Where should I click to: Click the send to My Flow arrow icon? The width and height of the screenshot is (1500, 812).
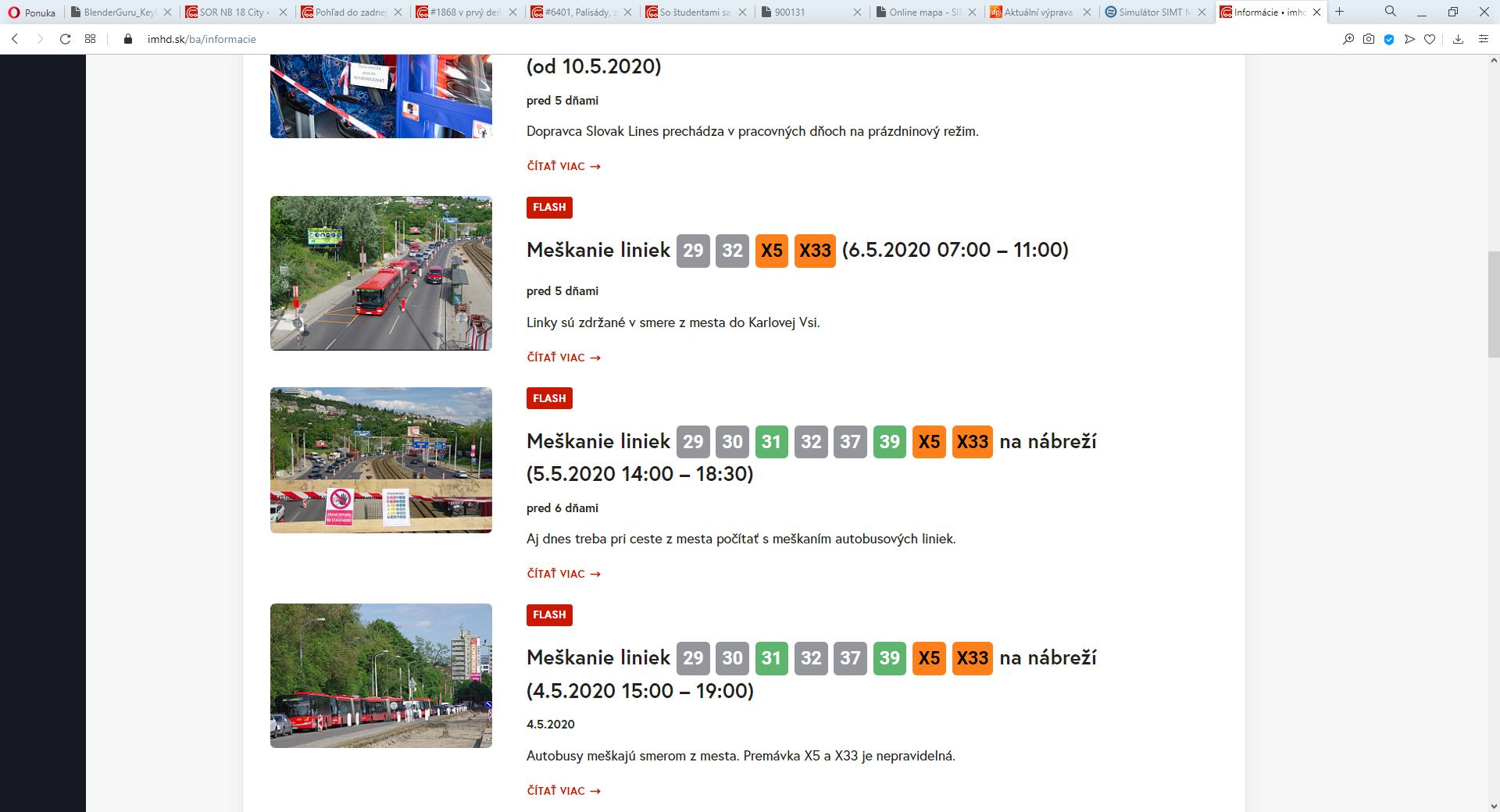coord(1409,39)
